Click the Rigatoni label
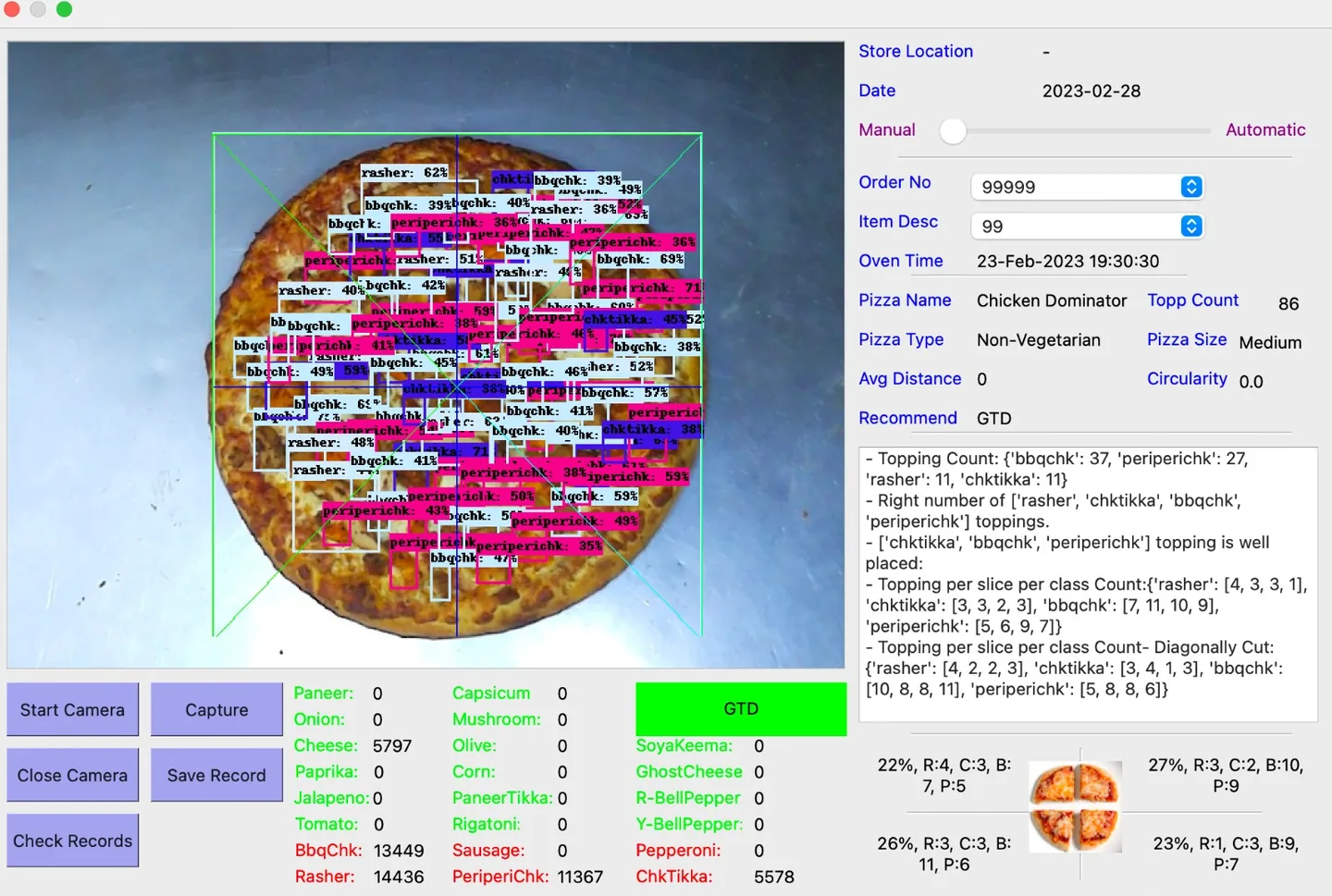This screenshot has height=896, width=1332. pyautogui.click(x=486, y=824)
